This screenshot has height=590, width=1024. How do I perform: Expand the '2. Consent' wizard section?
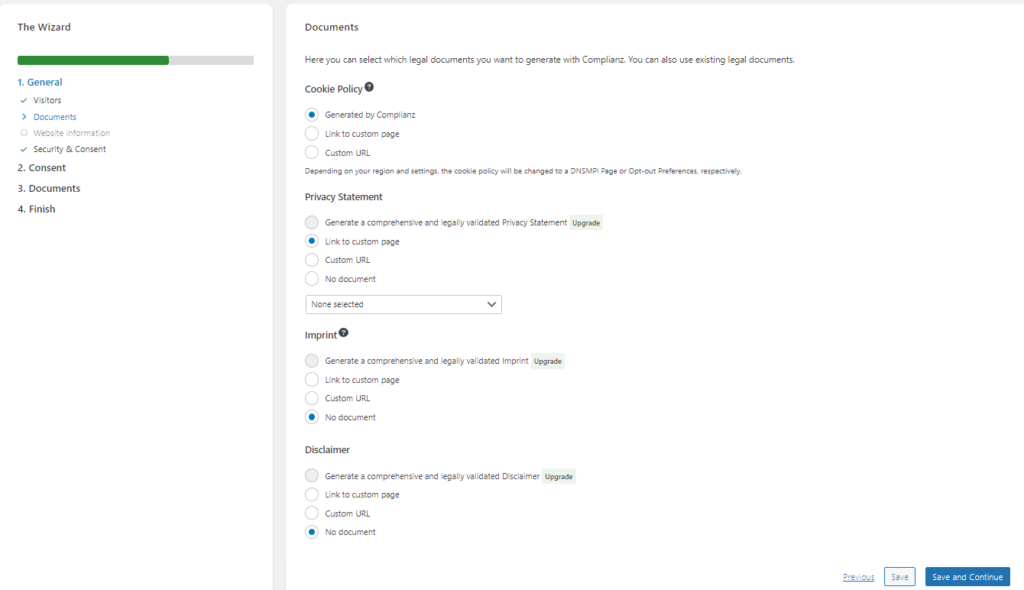click(x=42, y=168)
